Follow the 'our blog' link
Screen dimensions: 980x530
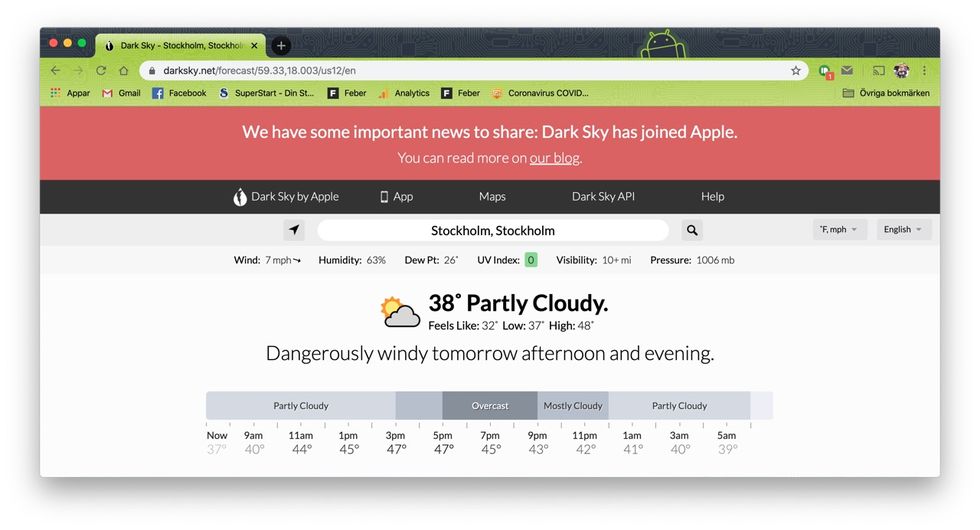(x=554, y=158)
